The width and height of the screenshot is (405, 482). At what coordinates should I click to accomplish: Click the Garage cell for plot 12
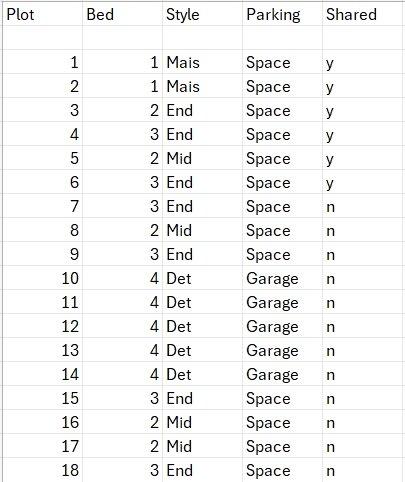pos(283,326)
